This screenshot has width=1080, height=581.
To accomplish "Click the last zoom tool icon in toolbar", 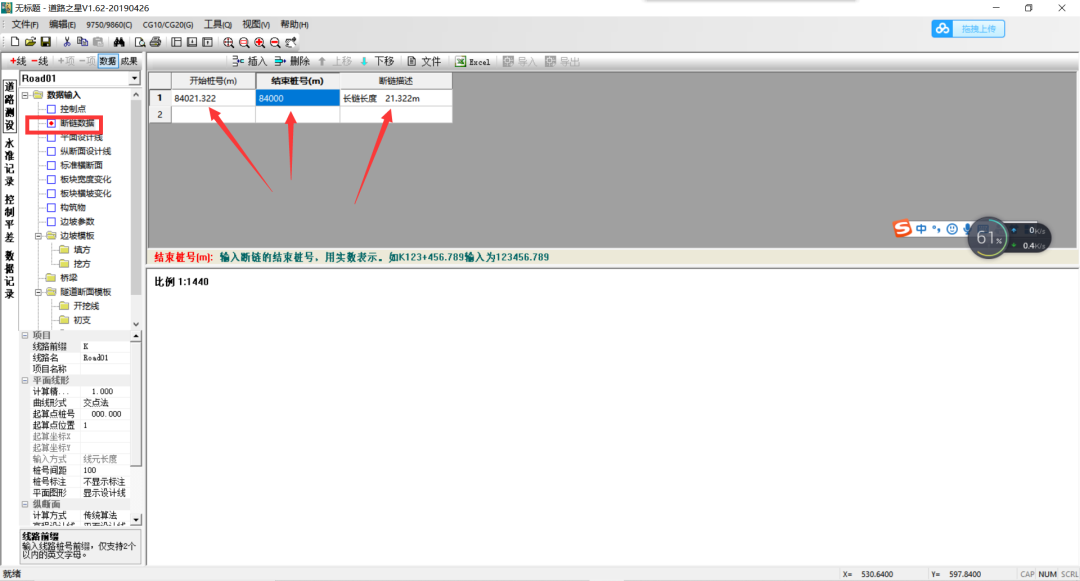I will (291, 43).
